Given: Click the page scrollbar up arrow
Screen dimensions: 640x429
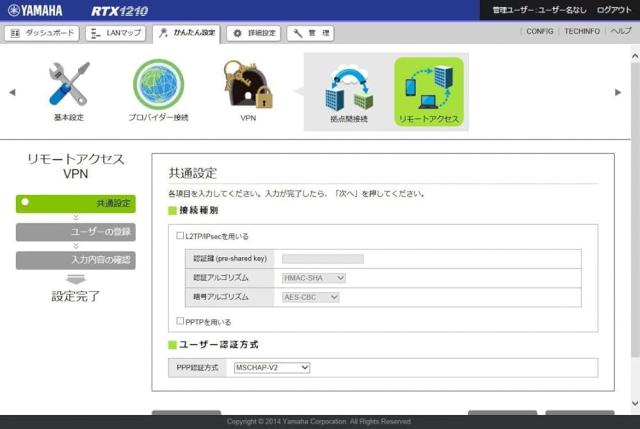Looking at the screenshot, I should (x=635, y=56).
